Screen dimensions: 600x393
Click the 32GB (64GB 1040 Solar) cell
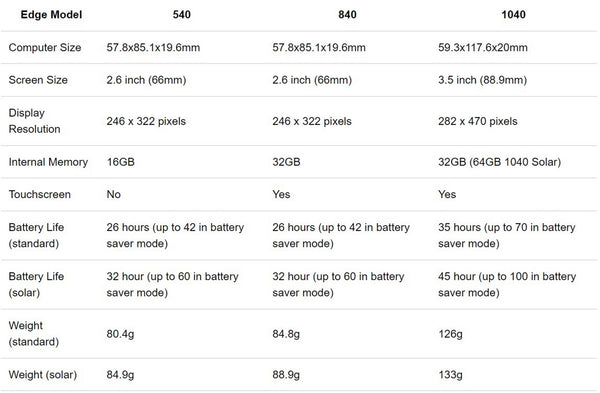(499, 162)
